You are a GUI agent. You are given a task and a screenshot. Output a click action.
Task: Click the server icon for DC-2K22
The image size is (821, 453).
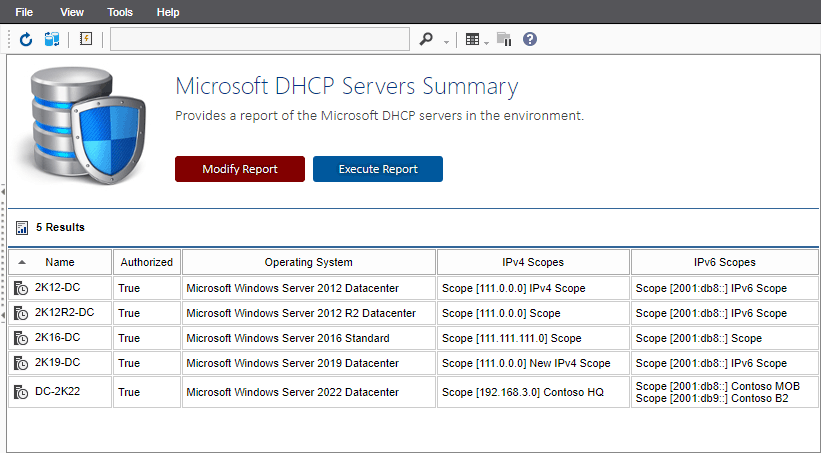21,392
